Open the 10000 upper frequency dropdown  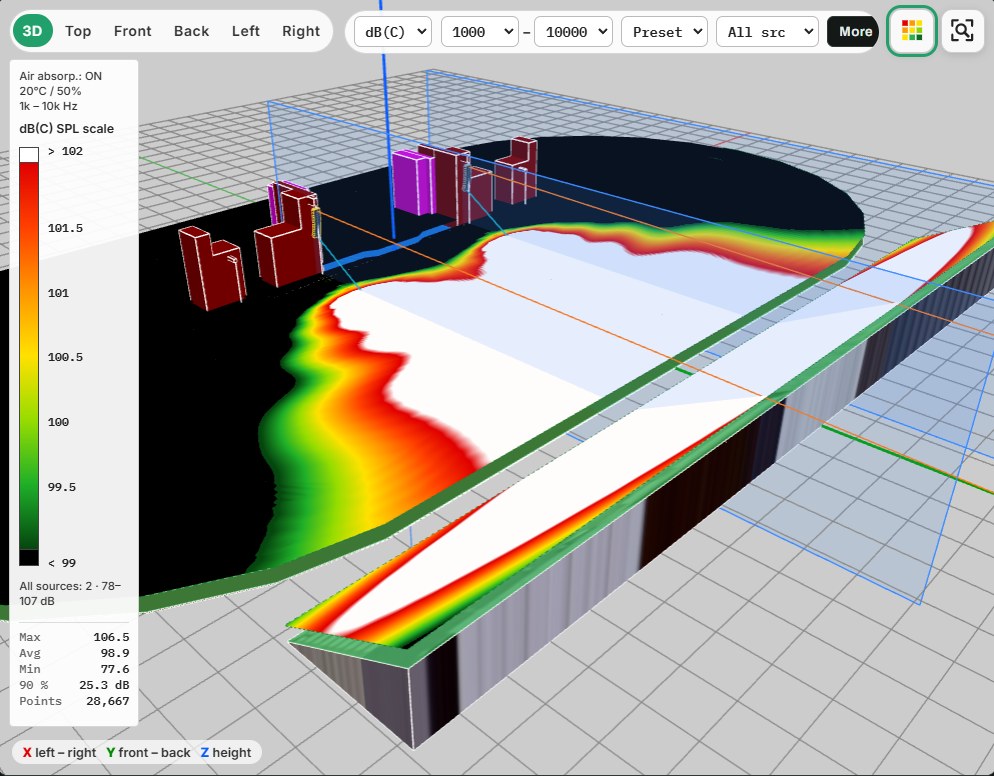573,32
